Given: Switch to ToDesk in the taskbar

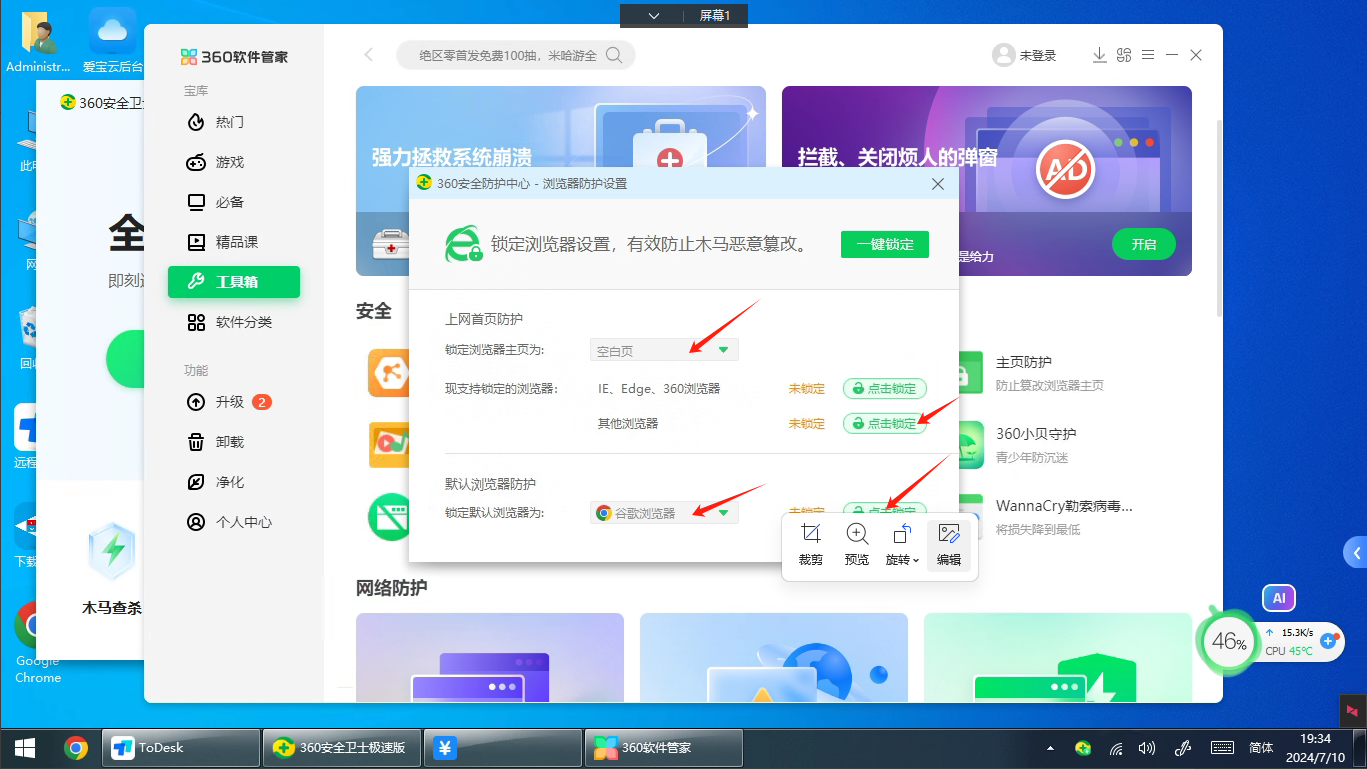Looking at the screenshot, I should (181, 747).
